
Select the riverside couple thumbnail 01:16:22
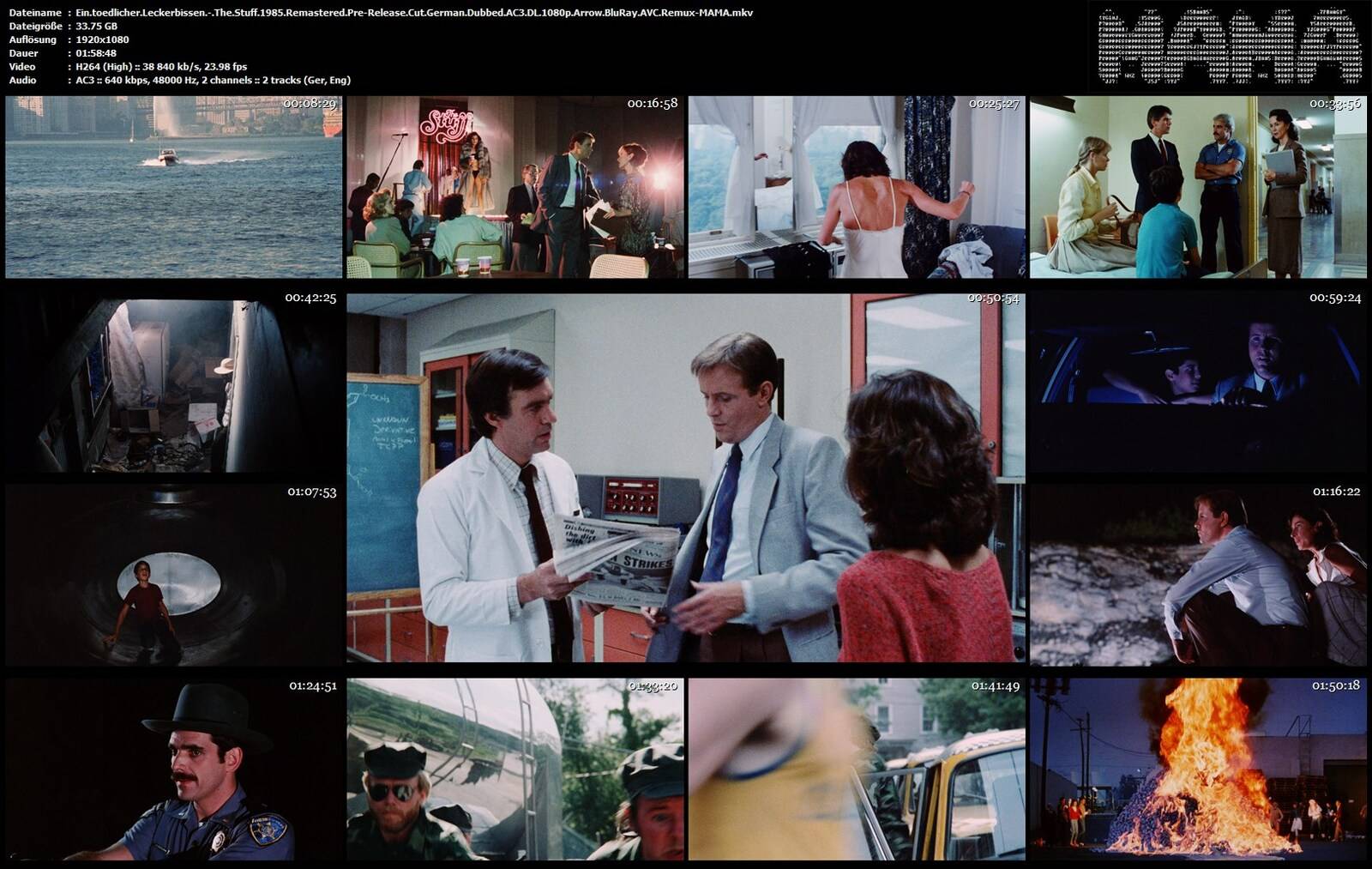[1198, 575]
